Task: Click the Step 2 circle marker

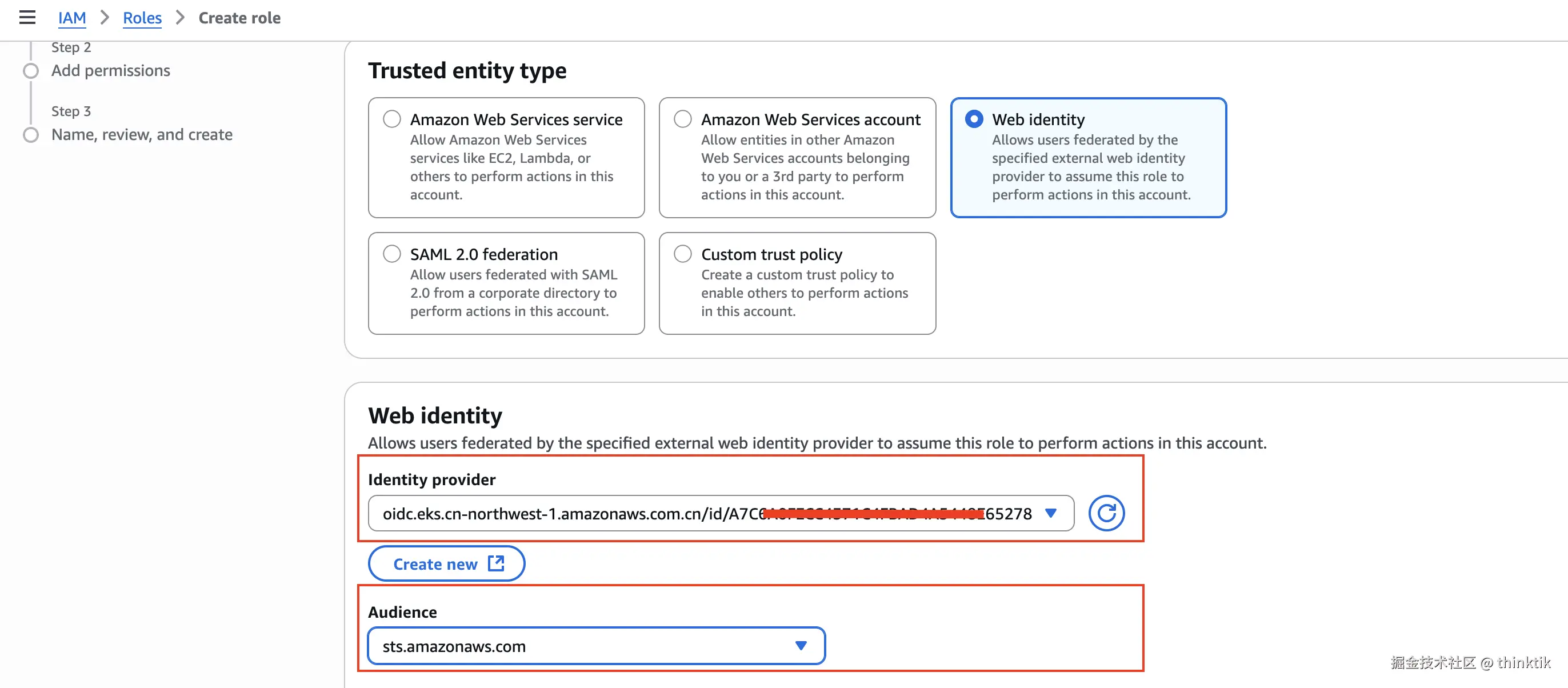Action: coord(31,71)
